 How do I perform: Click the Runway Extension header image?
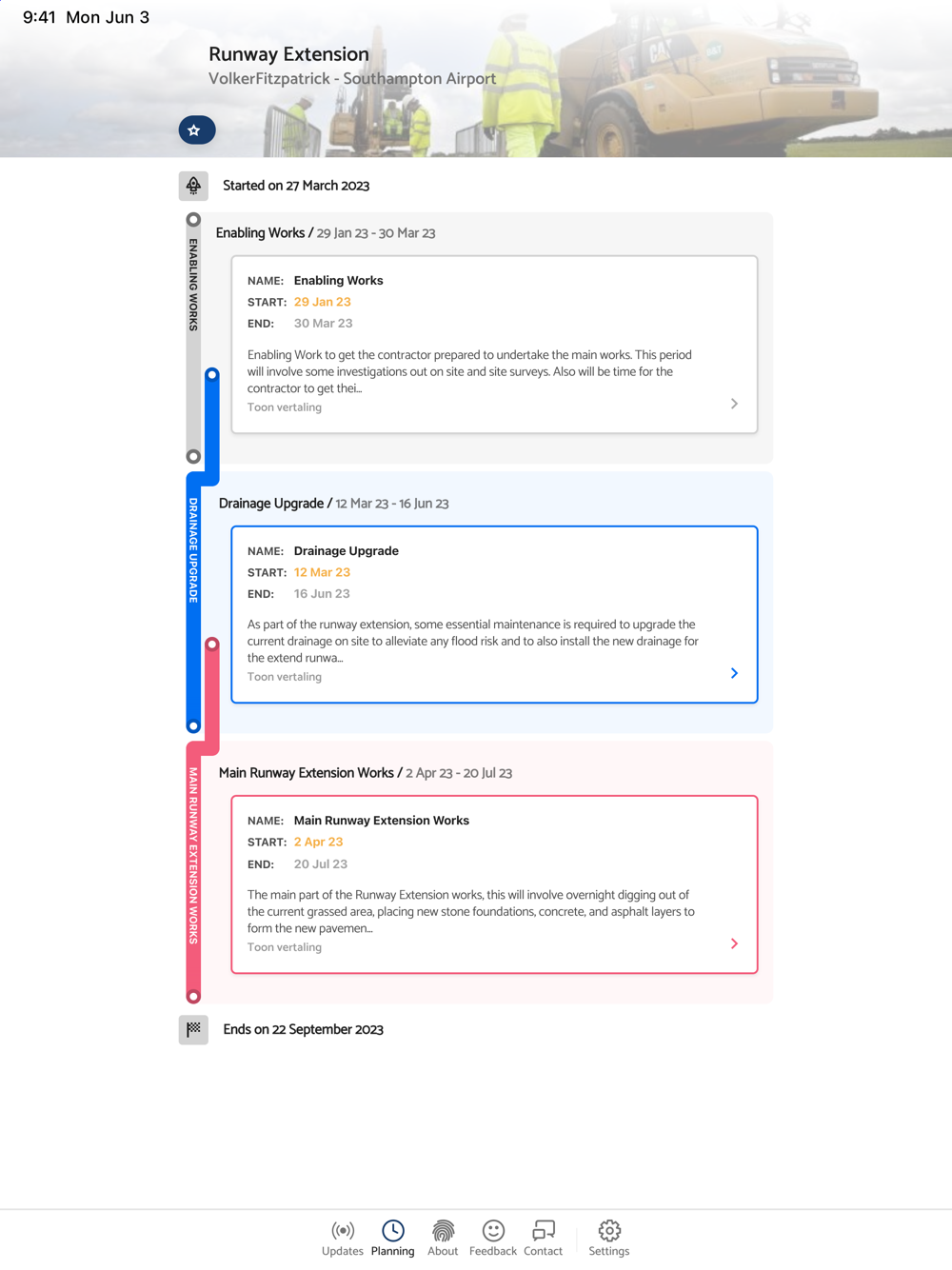coord(476,79)
